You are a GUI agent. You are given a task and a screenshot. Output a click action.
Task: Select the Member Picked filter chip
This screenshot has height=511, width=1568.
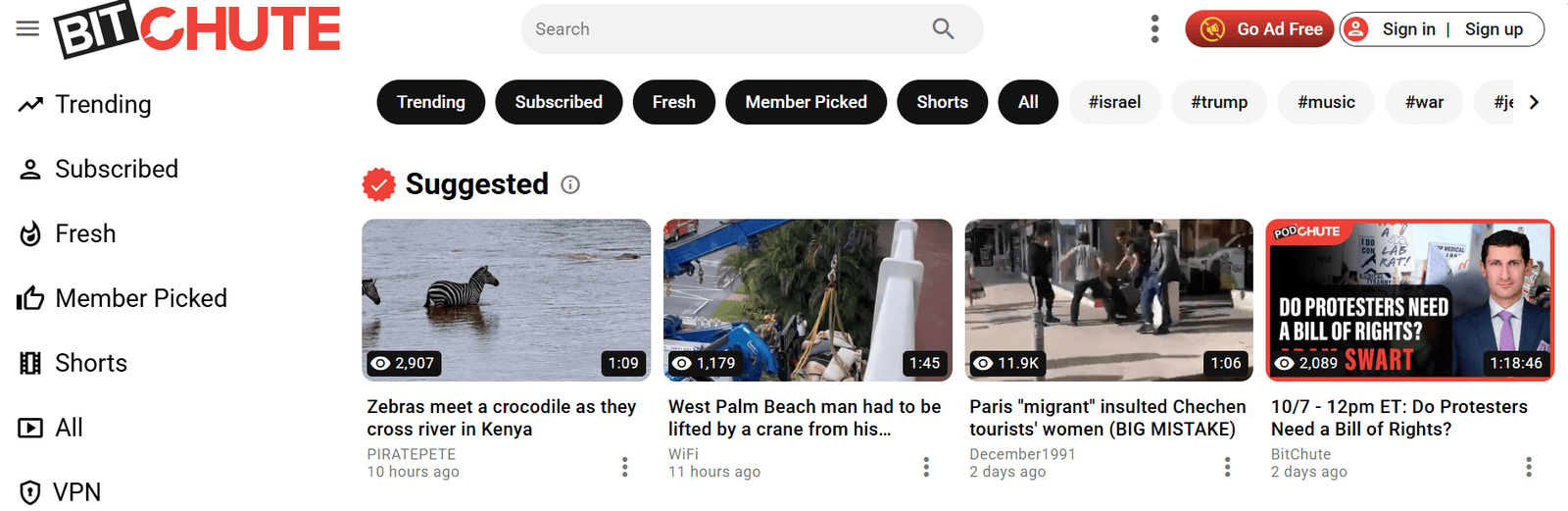(x=806, y=102)
